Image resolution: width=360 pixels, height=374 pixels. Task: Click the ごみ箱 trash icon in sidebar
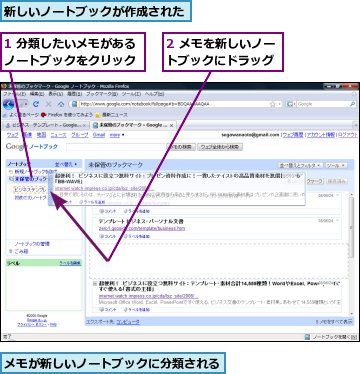[10, 251]
